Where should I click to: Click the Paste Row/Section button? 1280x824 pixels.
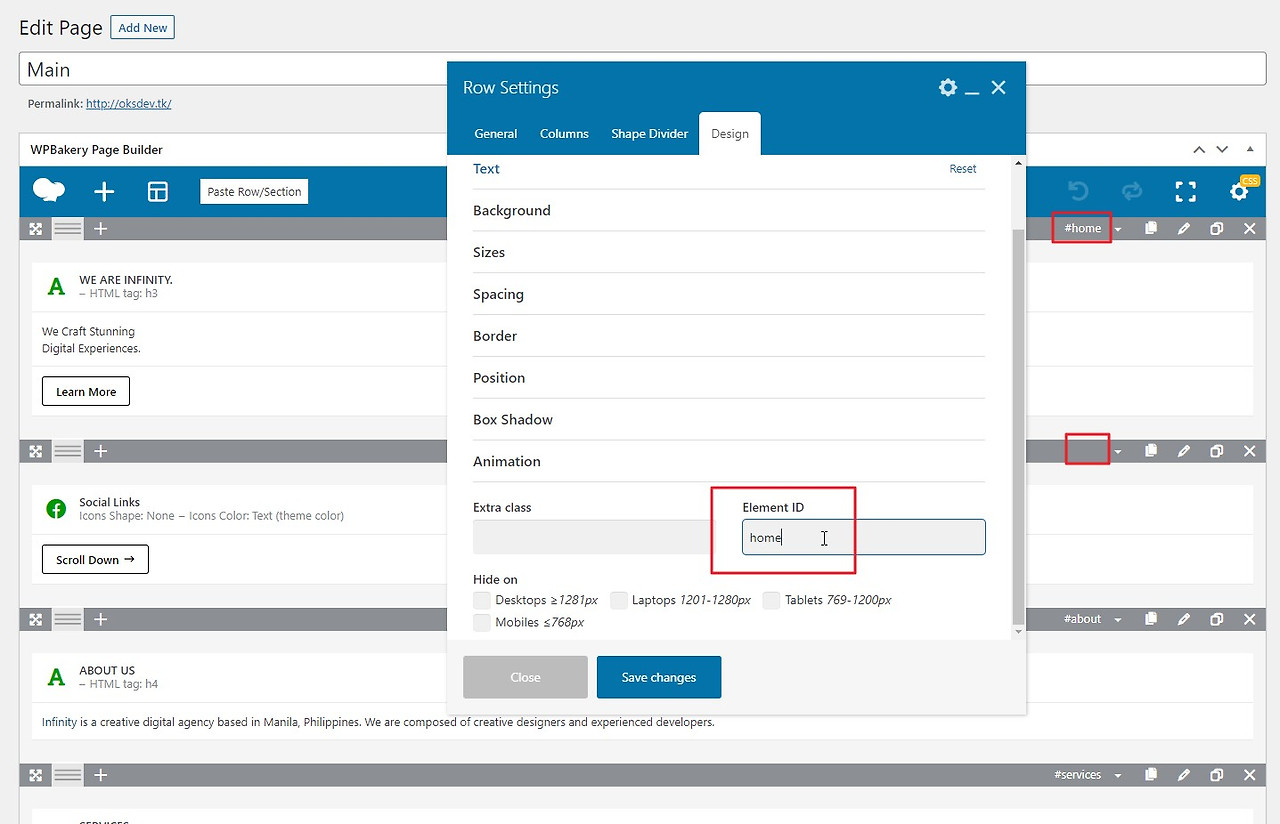click(254, 192)
